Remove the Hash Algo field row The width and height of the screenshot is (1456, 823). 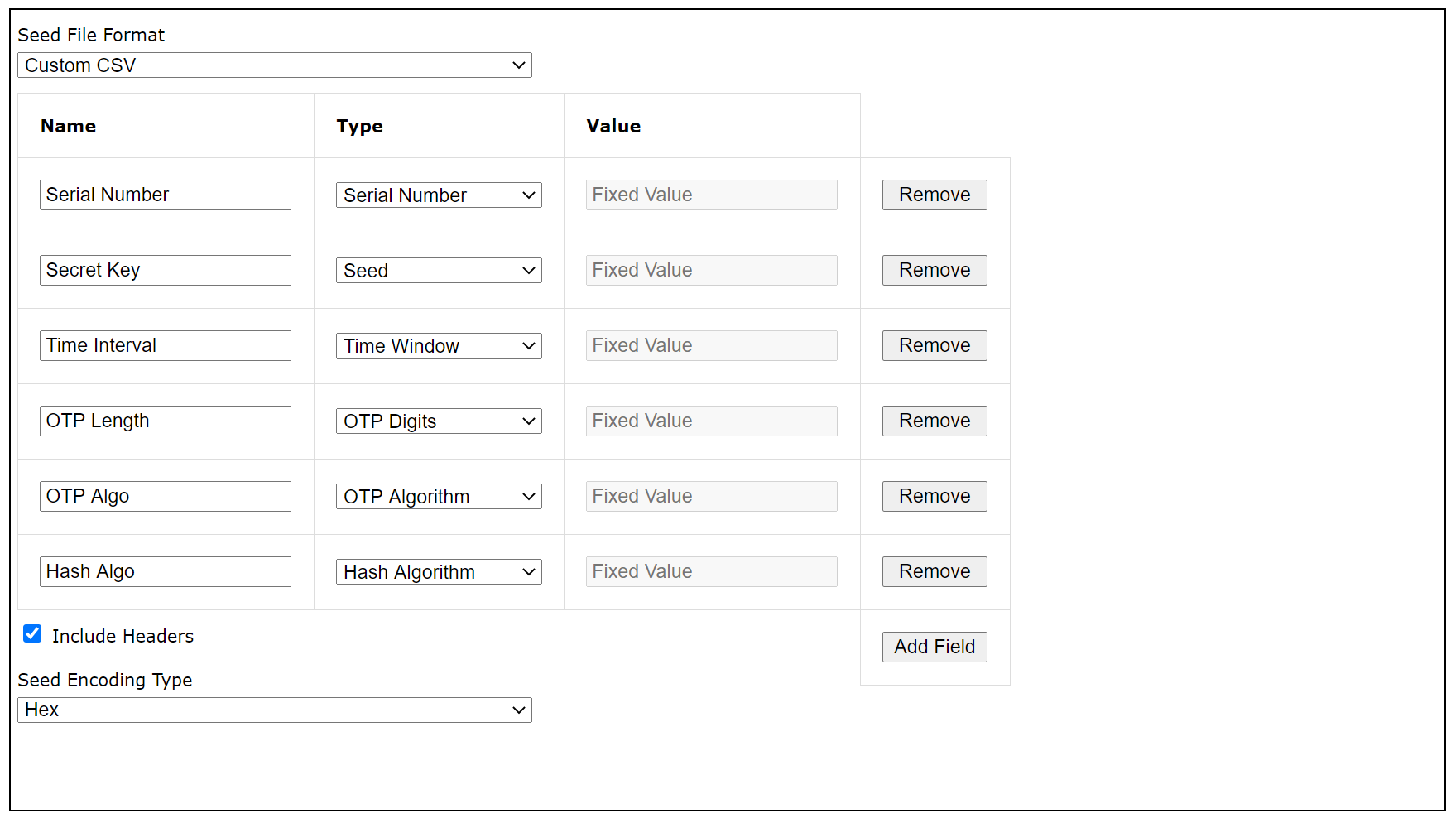[935, 572]
